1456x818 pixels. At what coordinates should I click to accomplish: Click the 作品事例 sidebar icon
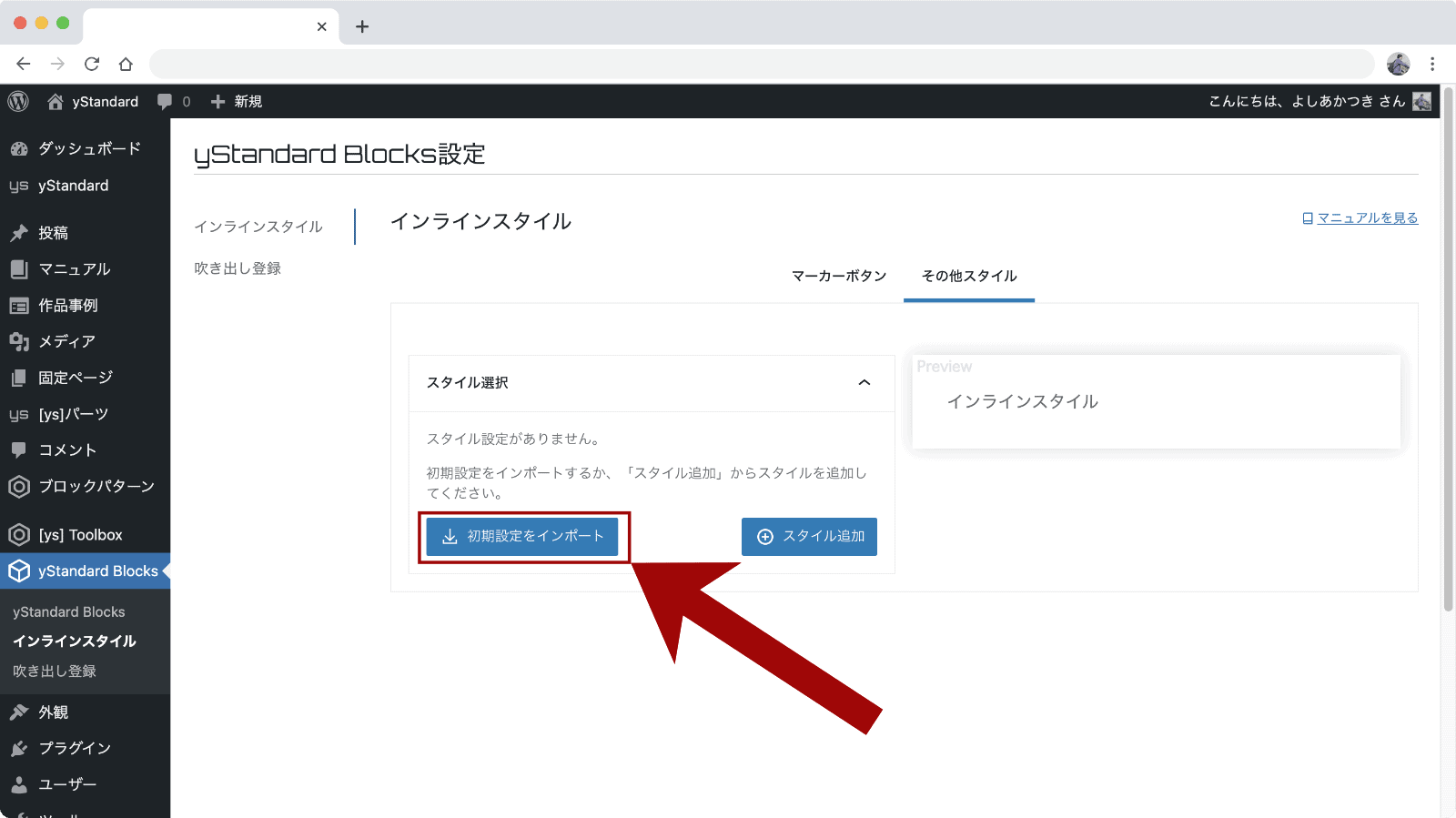pos(19,306)
